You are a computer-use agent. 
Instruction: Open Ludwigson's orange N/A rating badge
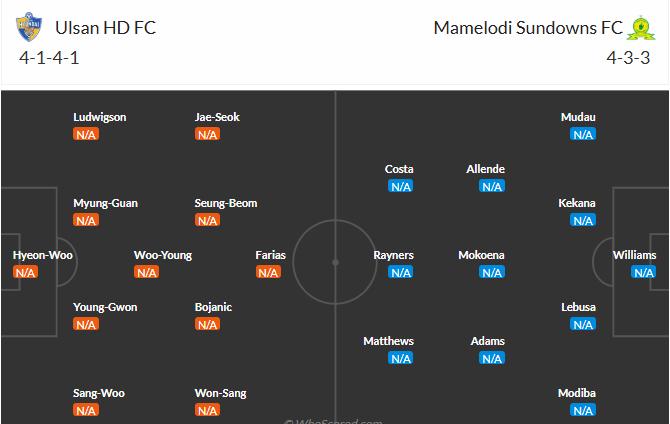tap(86, 135)
